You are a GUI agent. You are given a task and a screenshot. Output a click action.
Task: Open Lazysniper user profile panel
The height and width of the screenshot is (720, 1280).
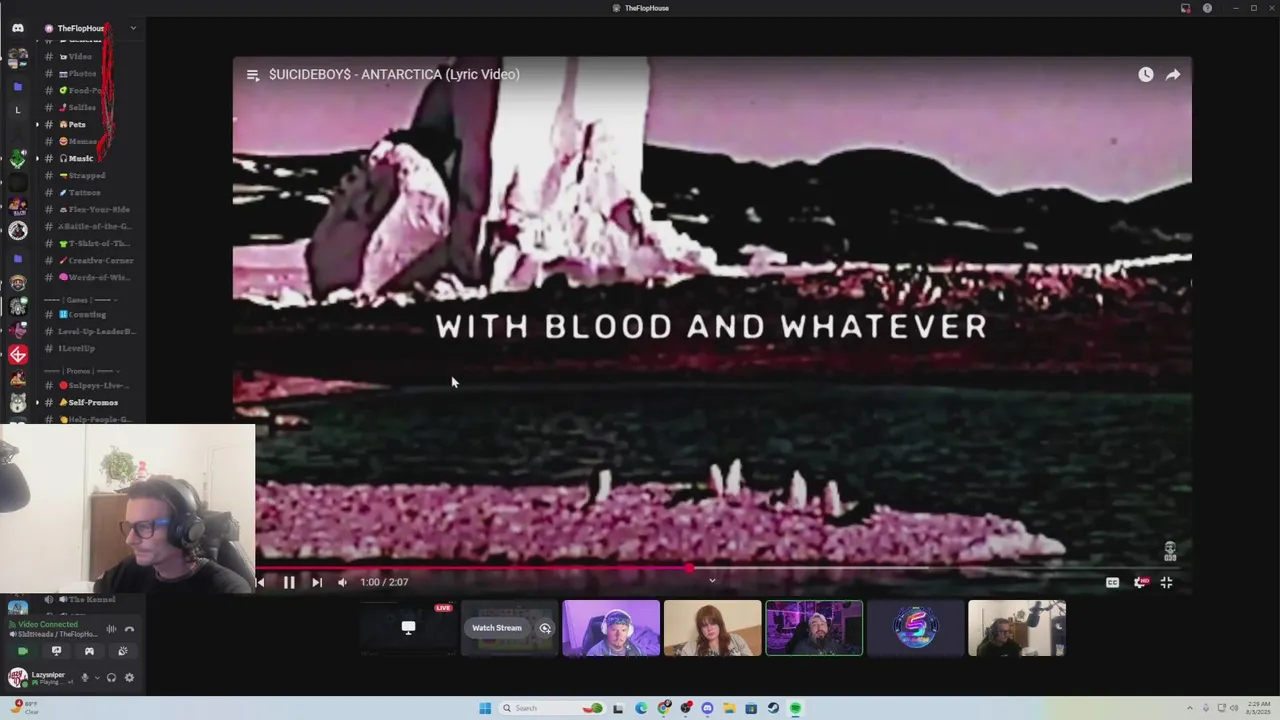coord(40,678)
